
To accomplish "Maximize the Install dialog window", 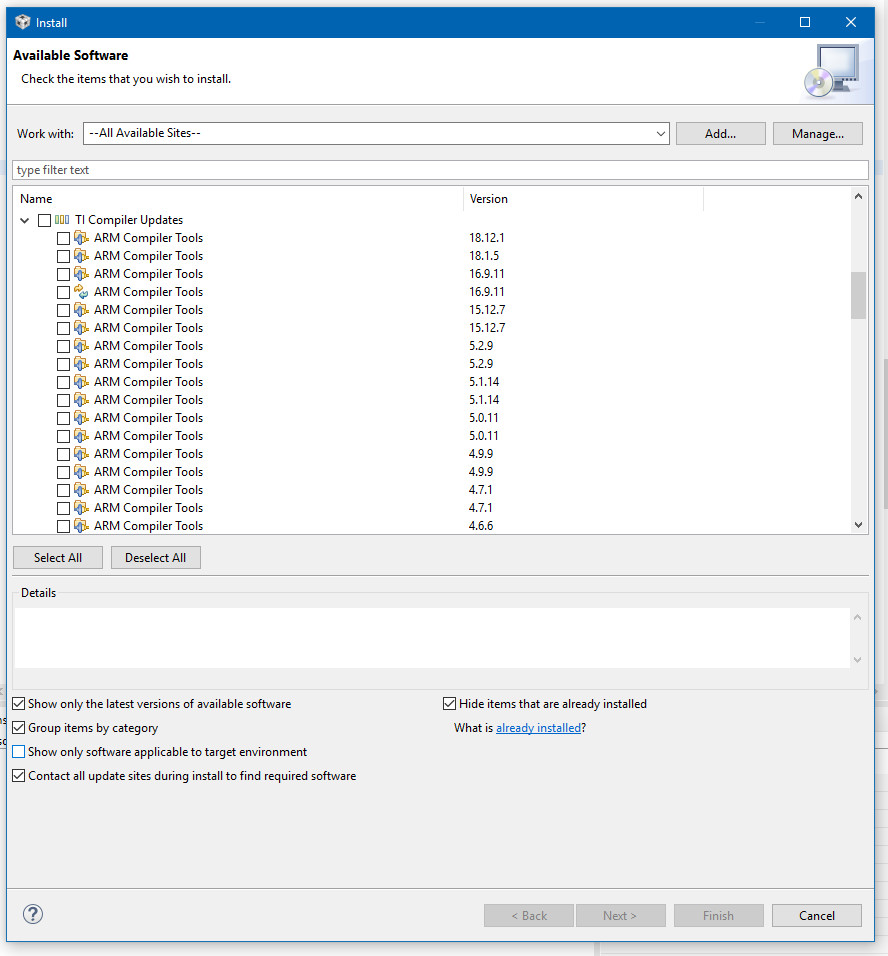I will coord(805,23).
